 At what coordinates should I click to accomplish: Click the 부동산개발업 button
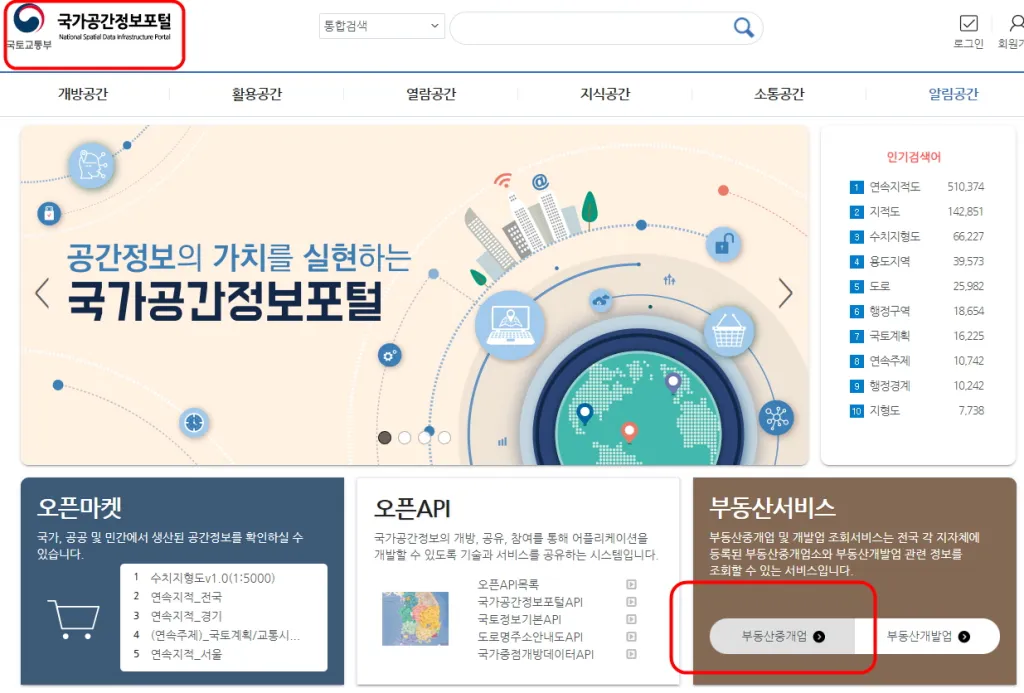pyautogui.click(x=927, y=636)
